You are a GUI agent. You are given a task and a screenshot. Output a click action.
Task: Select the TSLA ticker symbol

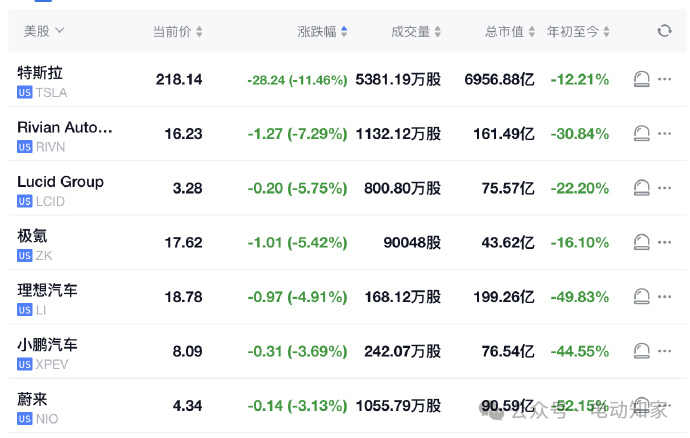pyautogui.click(x=51, y=92)
